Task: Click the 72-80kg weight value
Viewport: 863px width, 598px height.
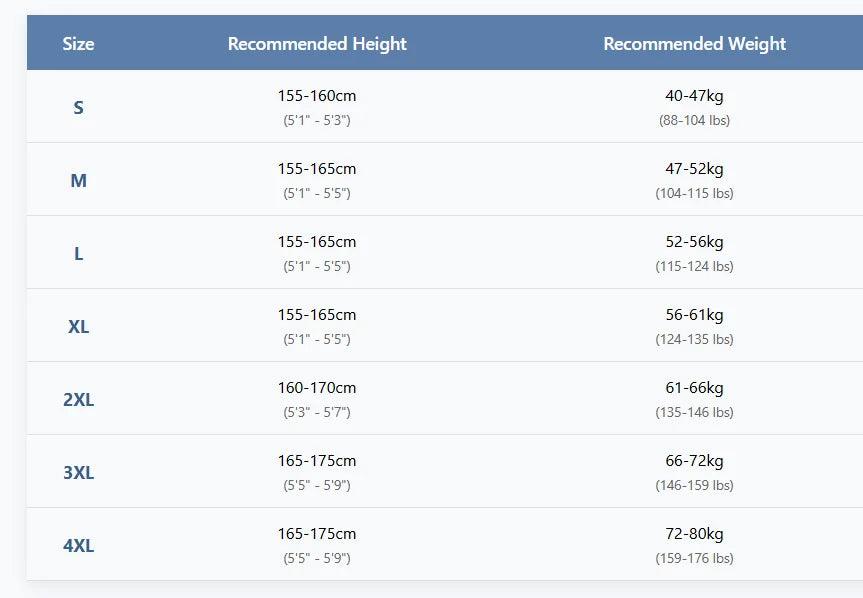Action: 694,534
